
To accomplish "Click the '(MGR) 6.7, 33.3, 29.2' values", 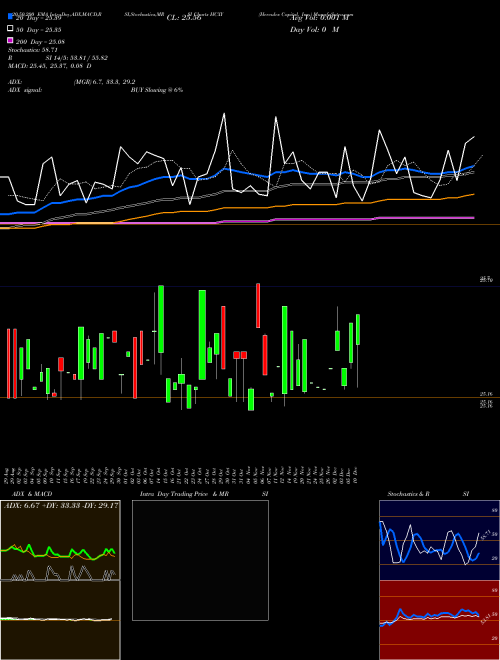I will 104,82.
